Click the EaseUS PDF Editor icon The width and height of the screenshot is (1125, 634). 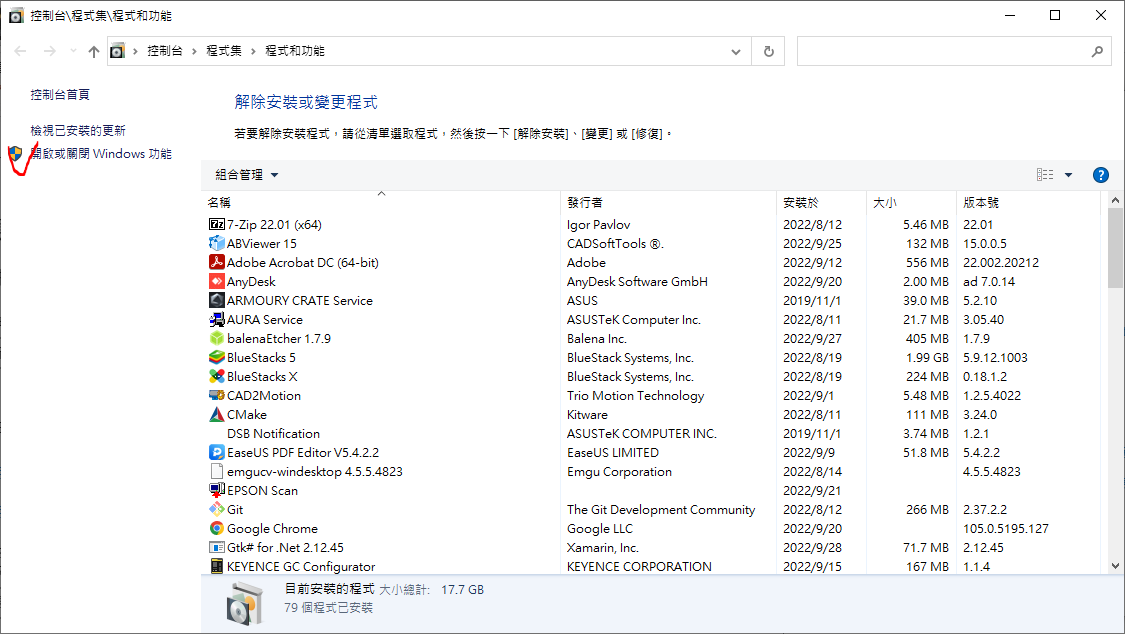coord(217,453)
